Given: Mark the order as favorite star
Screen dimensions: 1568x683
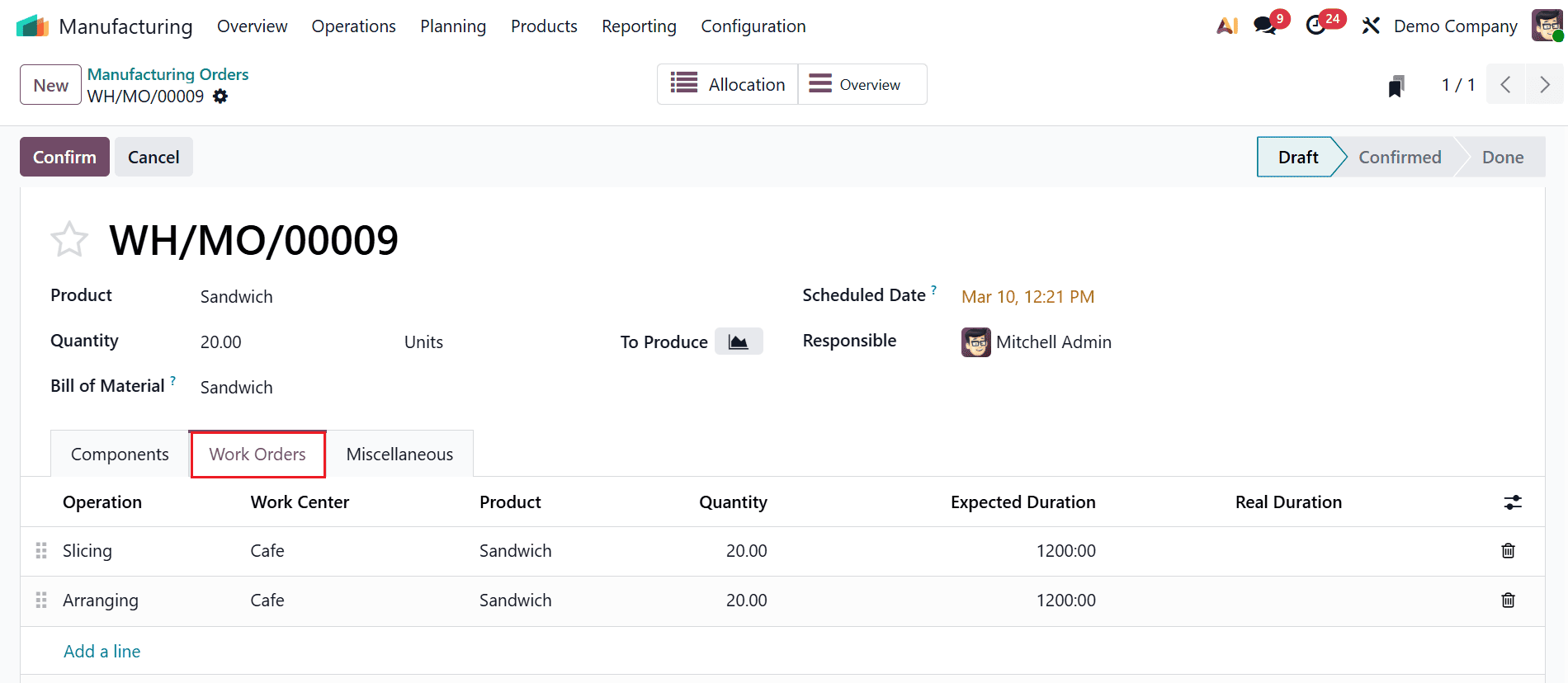Looking at the screenshot, I should pyautogui.click(x=69, y=240).
